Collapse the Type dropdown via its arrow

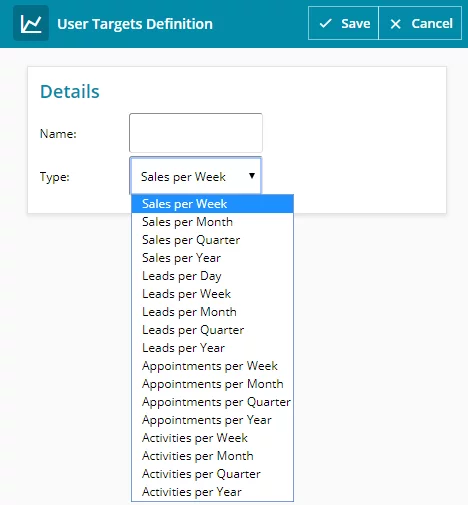click(252, 176)
